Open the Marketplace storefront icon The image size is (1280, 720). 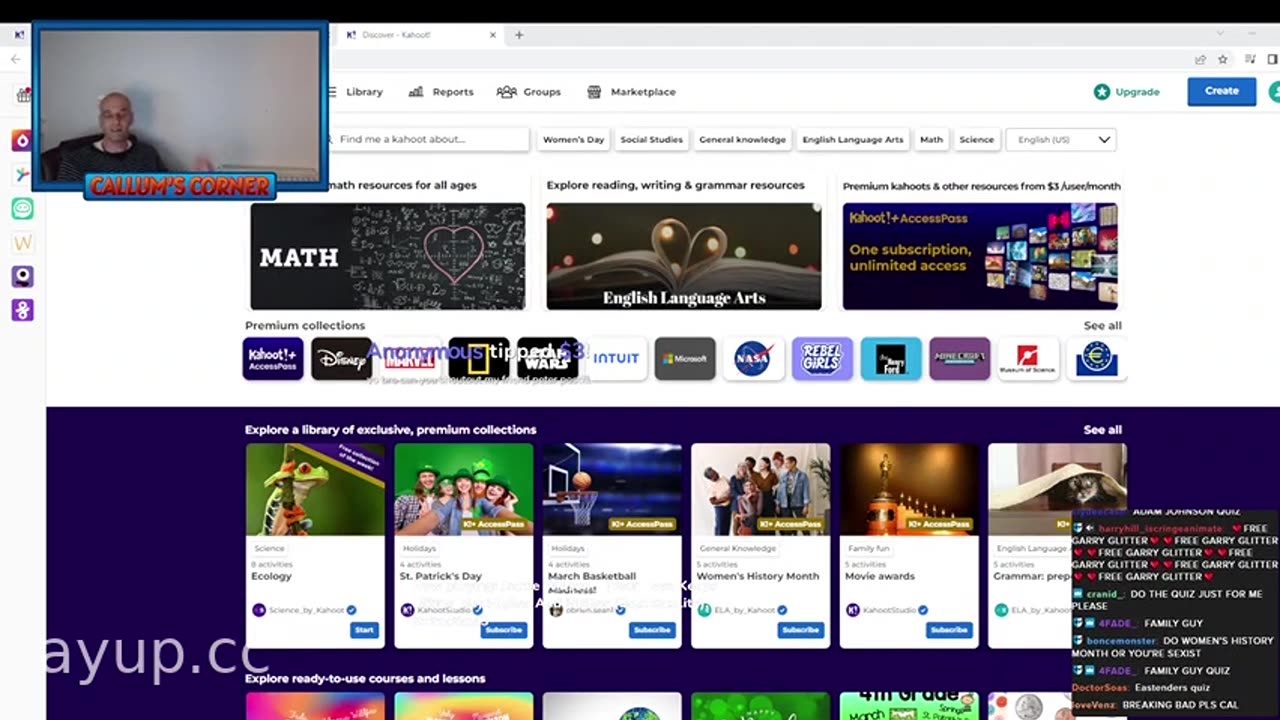tap(594, 92)
